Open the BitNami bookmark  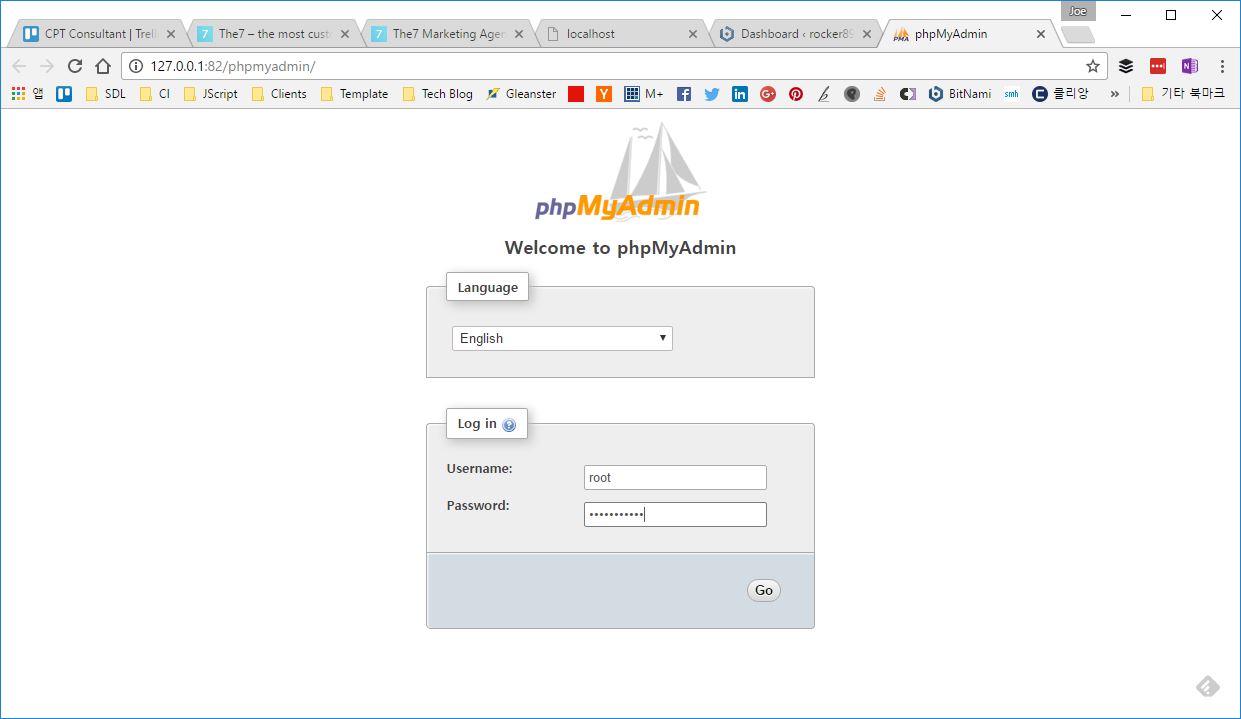960,94
